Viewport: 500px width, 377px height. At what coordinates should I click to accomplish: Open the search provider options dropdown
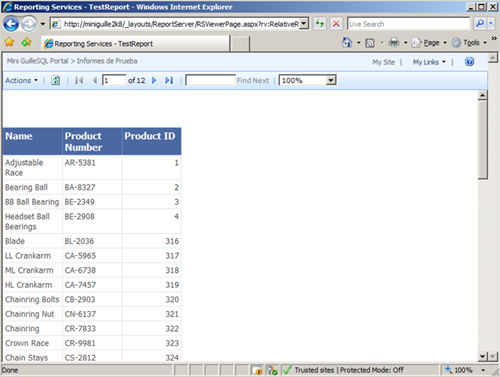[491, 23]
